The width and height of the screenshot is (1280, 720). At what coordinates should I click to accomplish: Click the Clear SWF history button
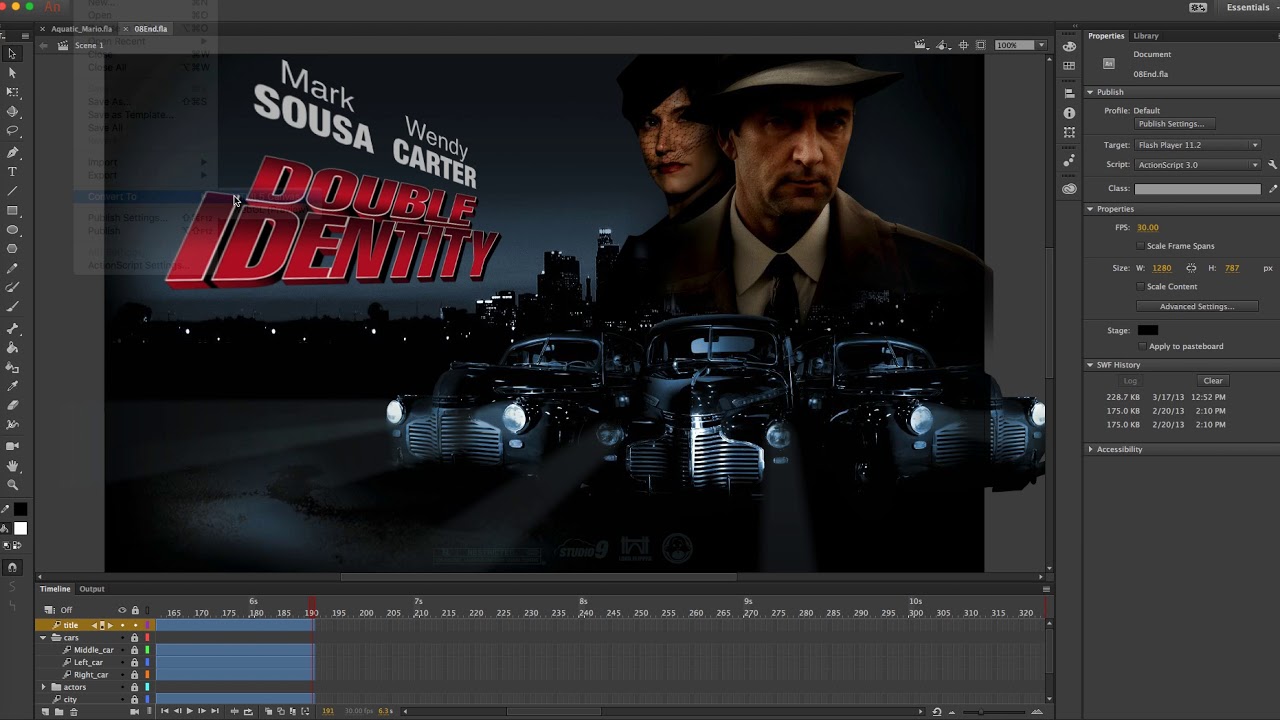1213,381
